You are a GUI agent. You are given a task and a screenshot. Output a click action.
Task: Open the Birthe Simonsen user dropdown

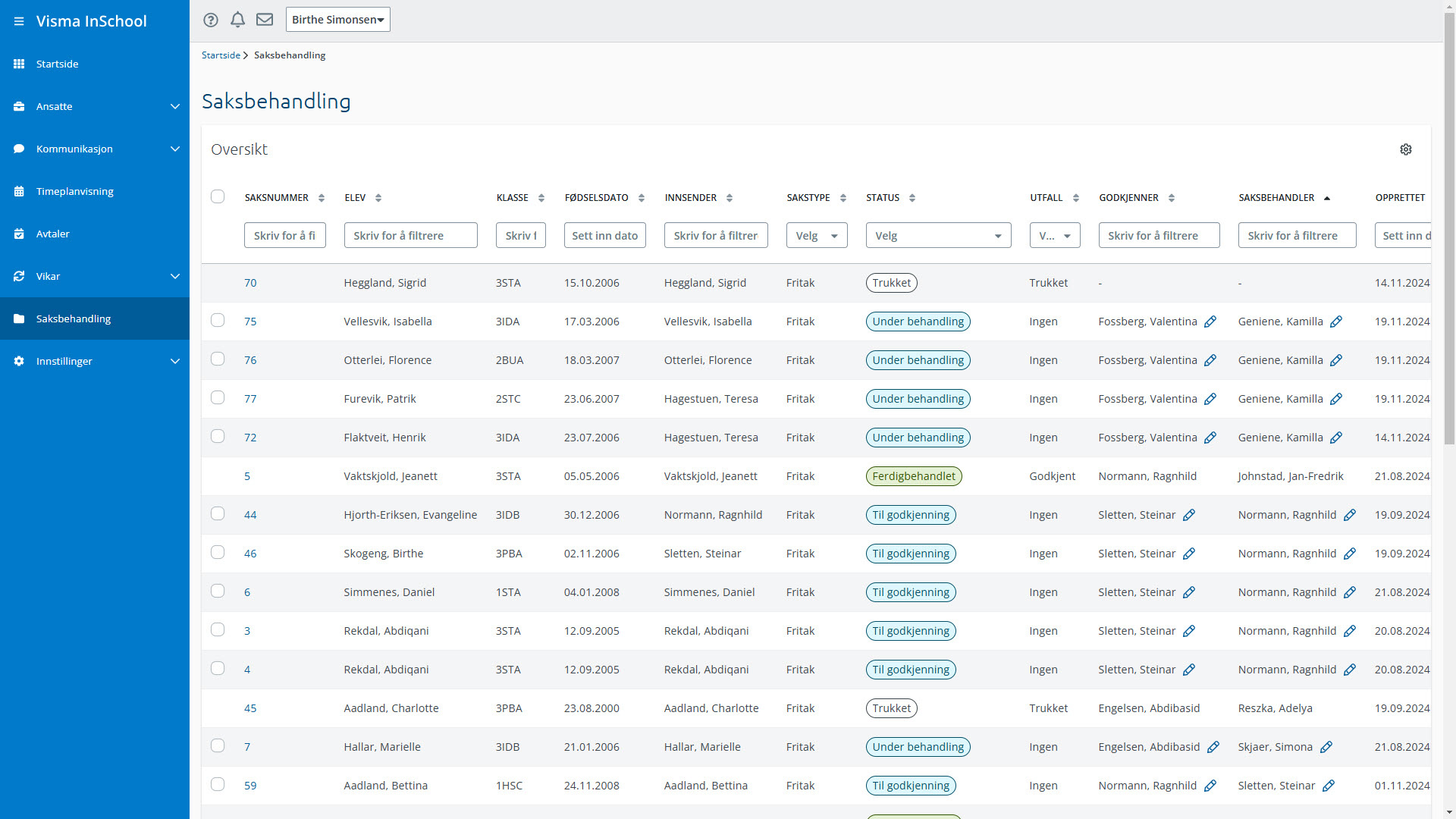(x=337, y=20)
